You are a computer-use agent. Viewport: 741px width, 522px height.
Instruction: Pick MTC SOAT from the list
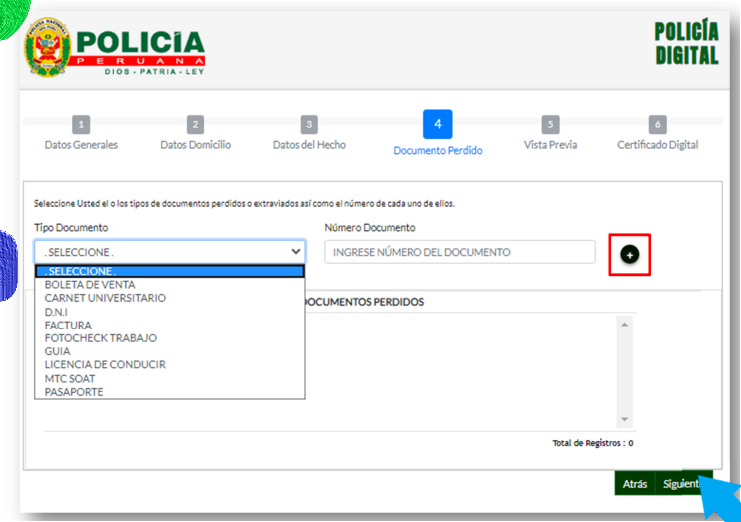(70, 378)
